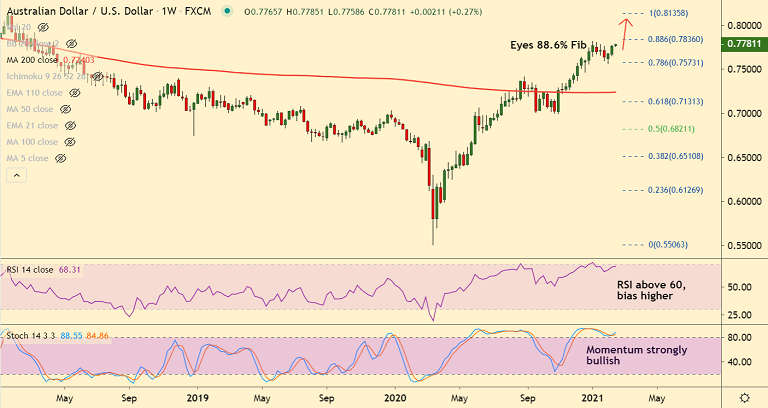
Task: Click the change value +0.00211 (+0.27%)
Action: 445,11
